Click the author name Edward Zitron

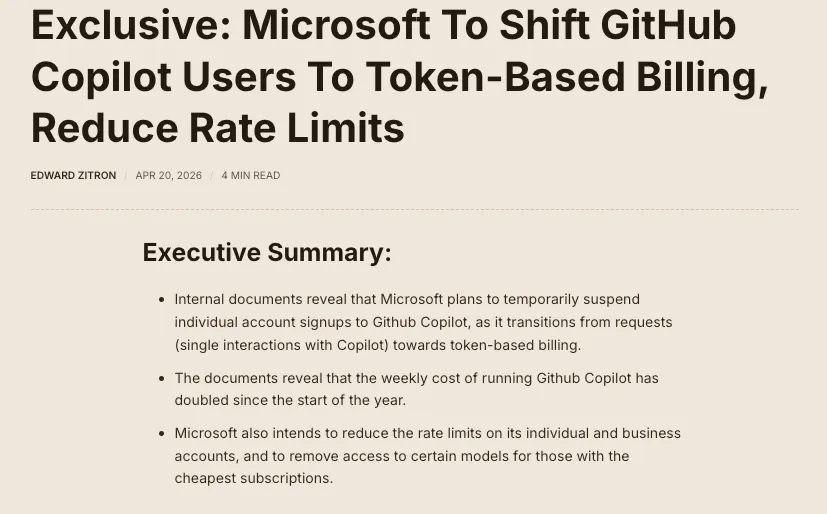click(73, 176)
